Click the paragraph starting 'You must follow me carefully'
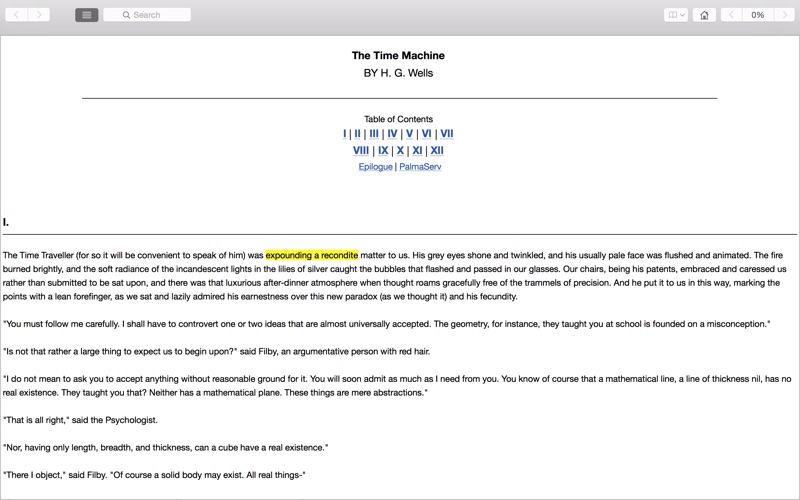Screen dimensions: 800x500 [386, 324]
